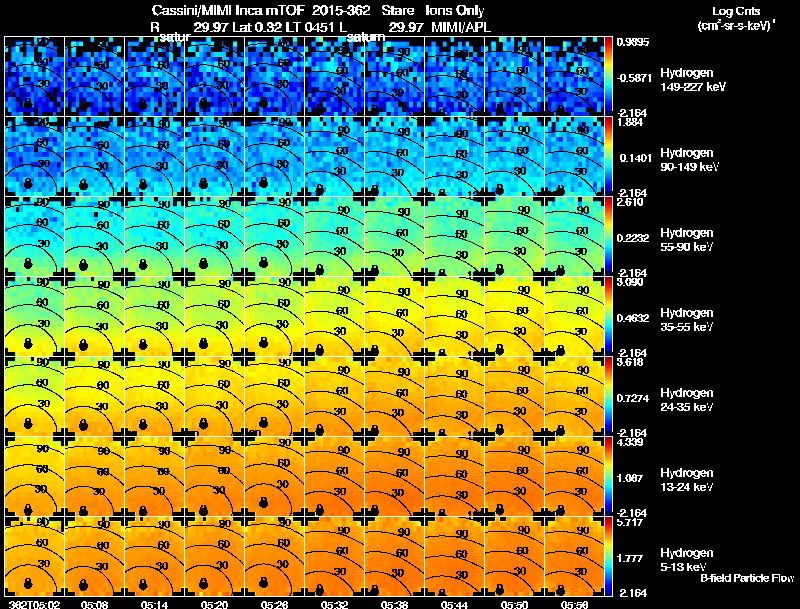Screen dimensions: 800x609
Task: Click the Hydrogen 90-149 keV row label
Action: tap(690, 160)
